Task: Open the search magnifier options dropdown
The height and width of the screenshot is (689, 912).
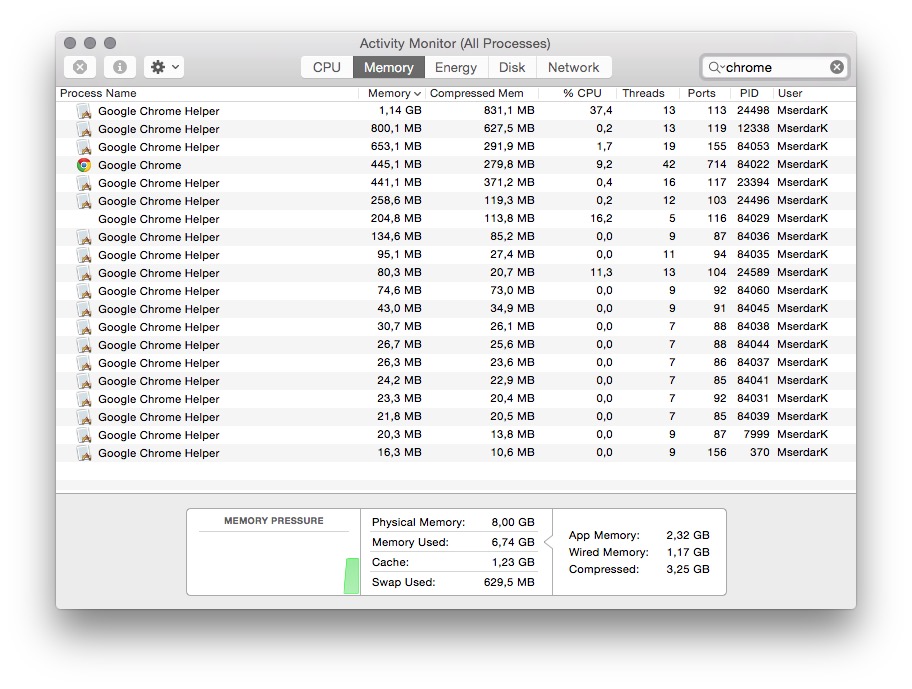Action: pyautogui.click(x=715, y=67)
